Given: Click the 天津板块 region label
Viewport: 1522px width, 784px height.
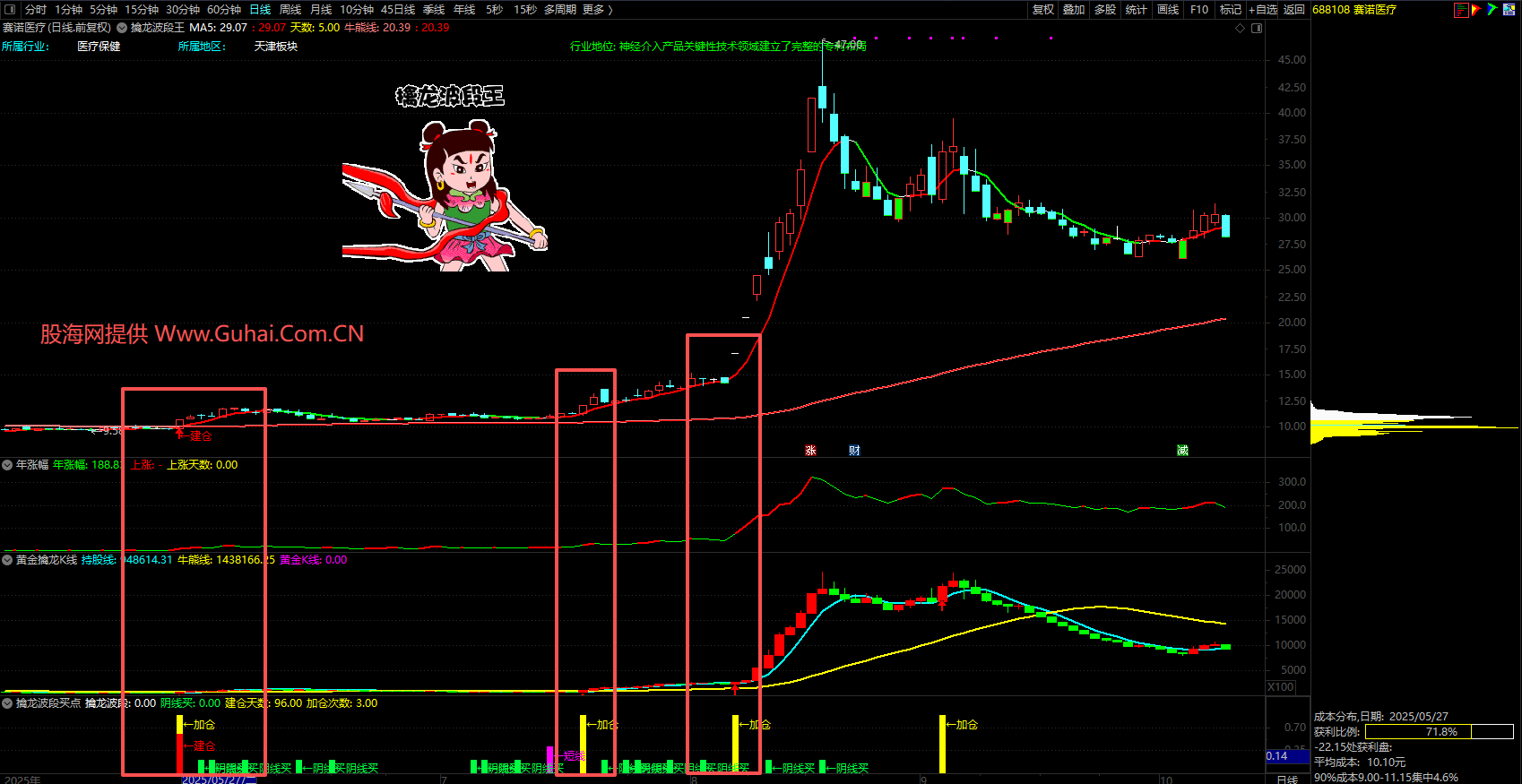Looking at the screenshot, I should (x=276, y=47).
